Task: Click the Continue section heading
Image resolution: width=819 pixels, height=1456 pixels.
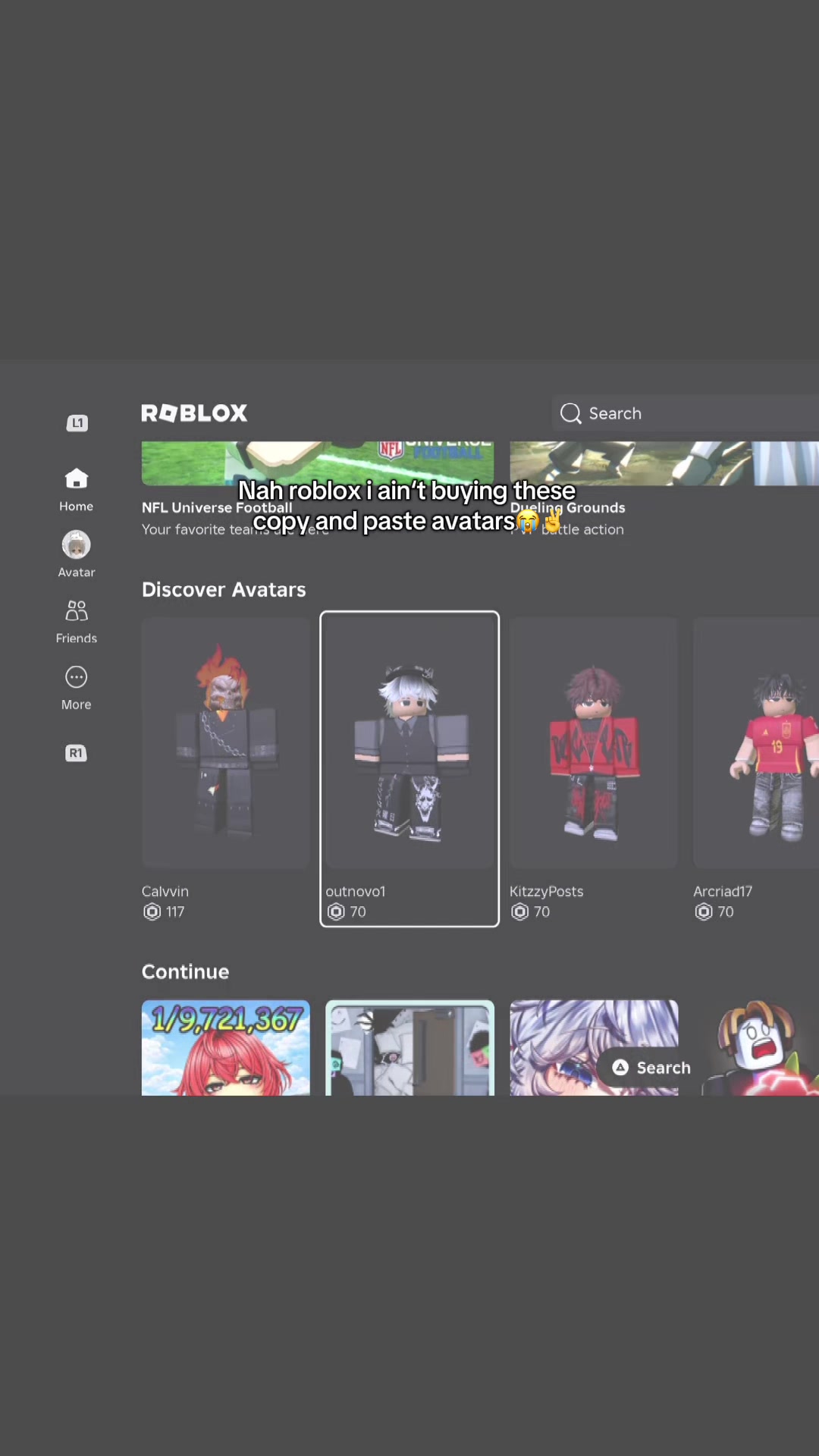Action: click(x=185, y=972)
